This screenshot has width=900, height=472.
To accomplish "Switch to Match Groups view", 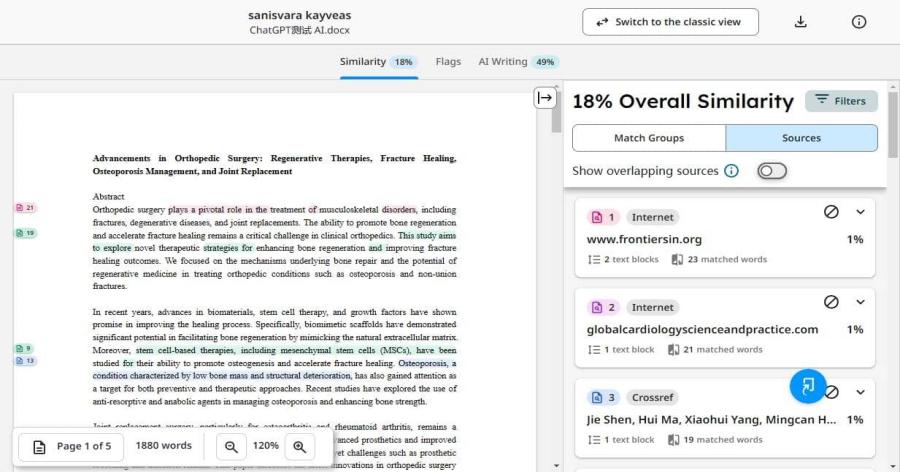I will pos(649,138).
